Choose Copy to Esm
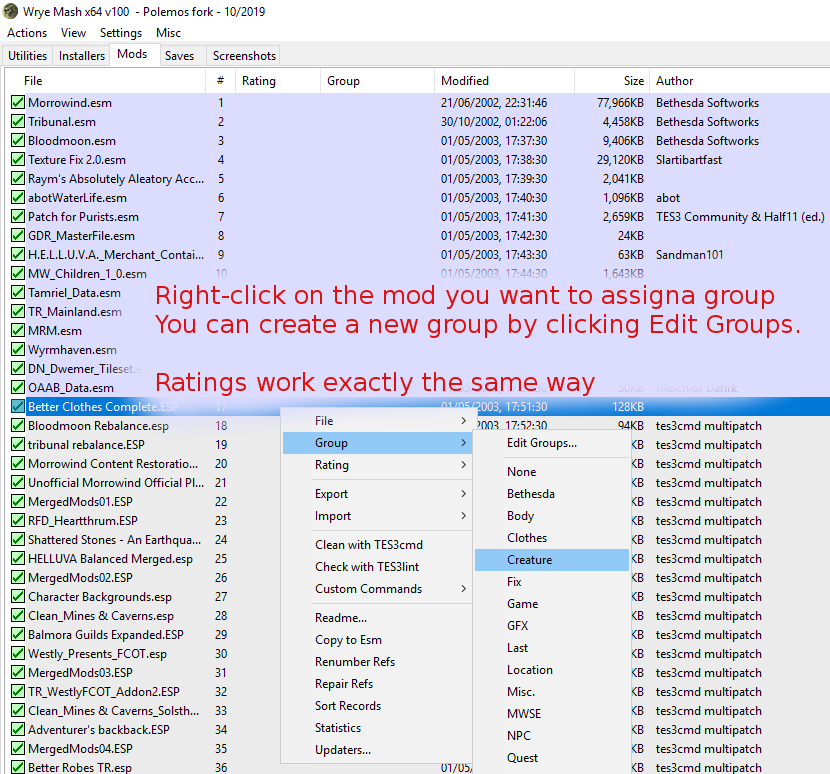 (377, 640)
